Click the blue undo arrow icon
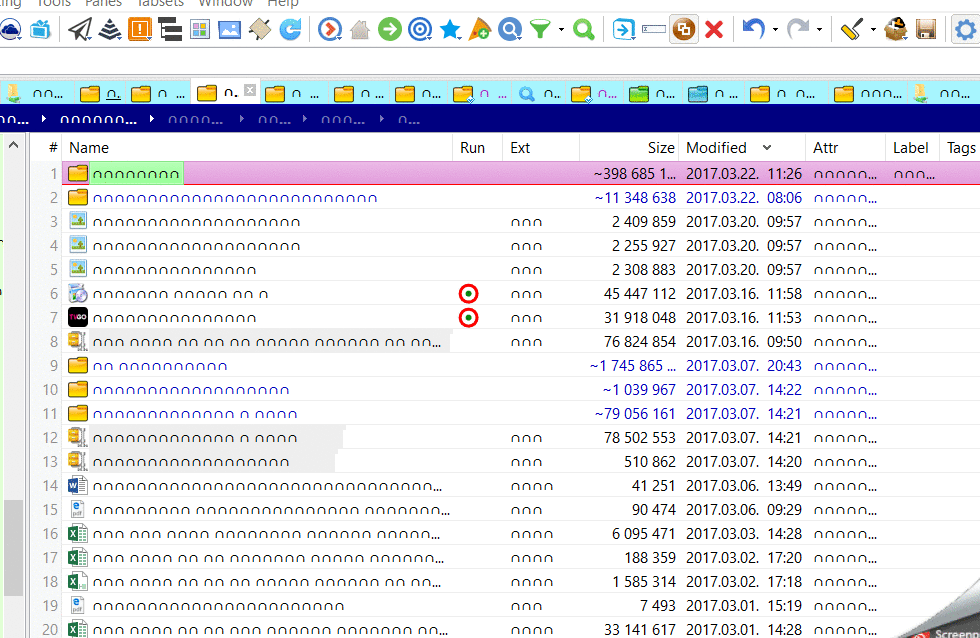Screen dimensions: 980x638 pyautogui.click(x=753, y=30)
